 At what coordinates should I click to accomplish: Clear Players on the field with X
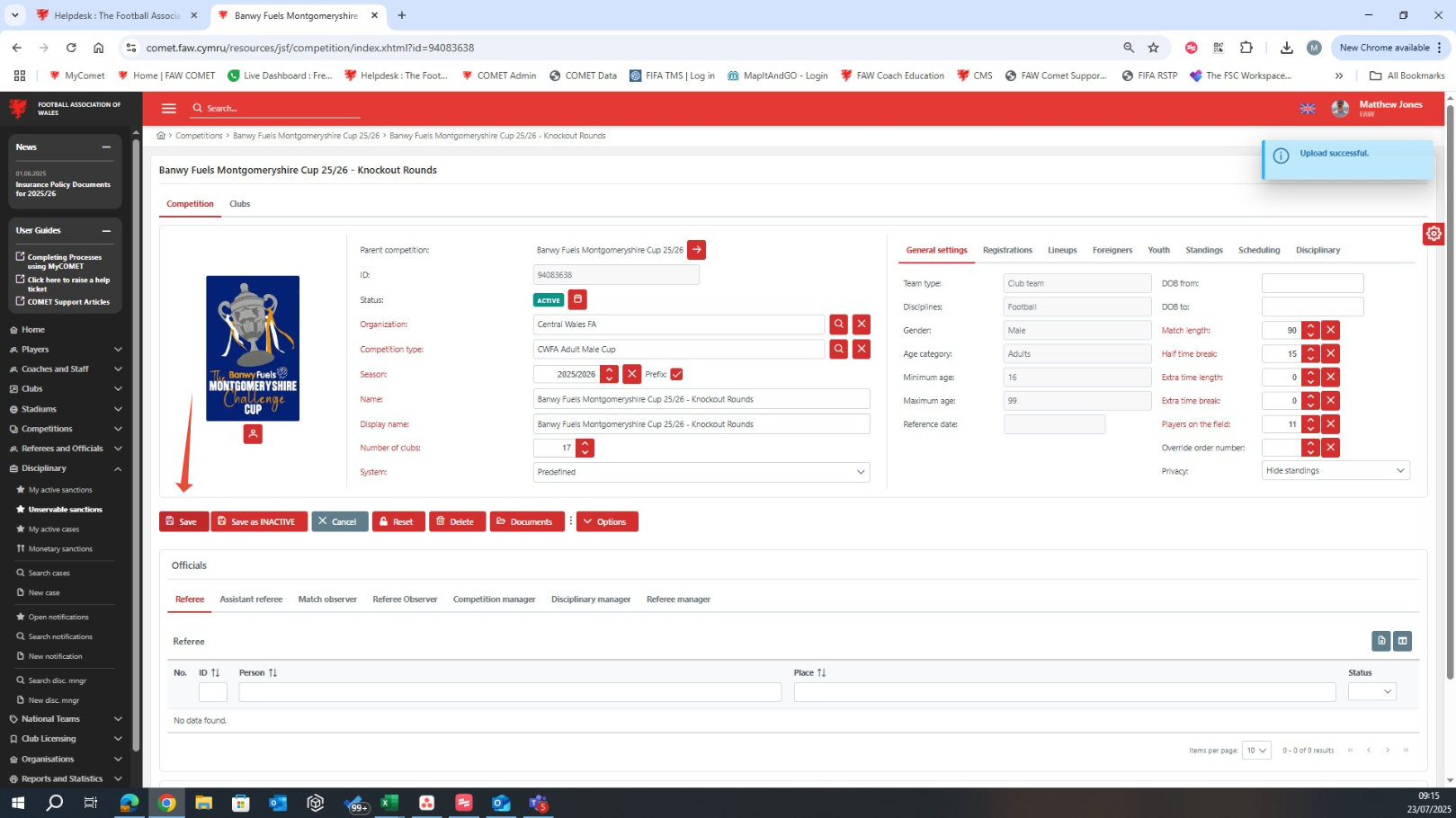[1331, 423]
